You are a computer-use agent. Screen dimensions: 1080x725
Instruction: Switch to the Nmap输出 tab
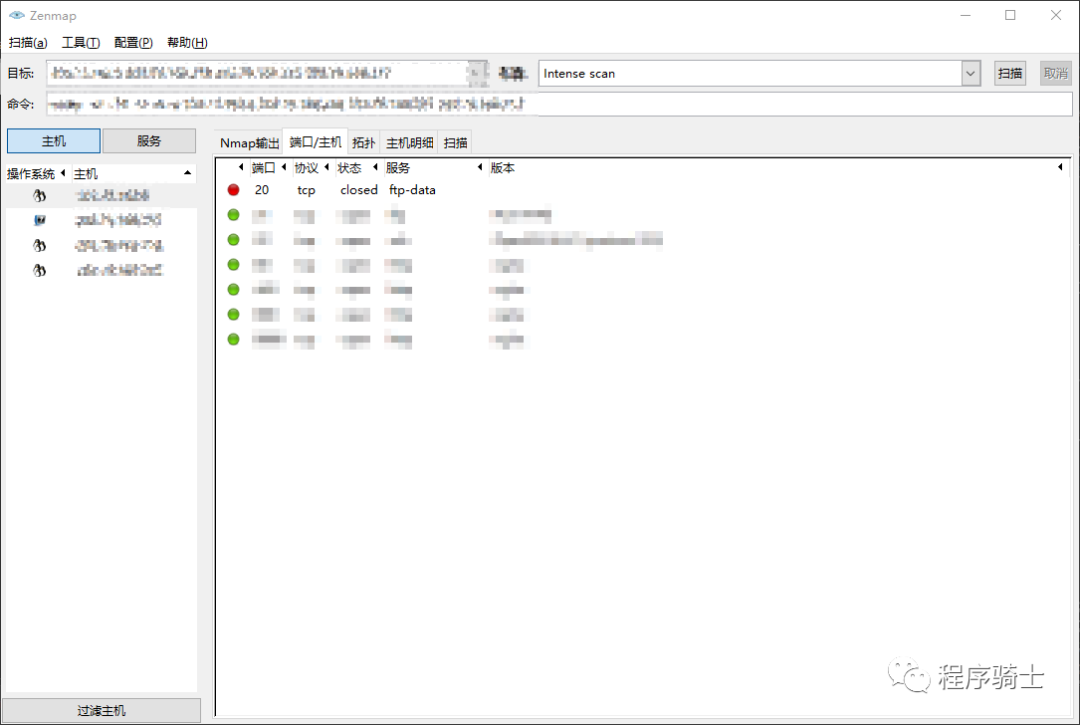249,143
